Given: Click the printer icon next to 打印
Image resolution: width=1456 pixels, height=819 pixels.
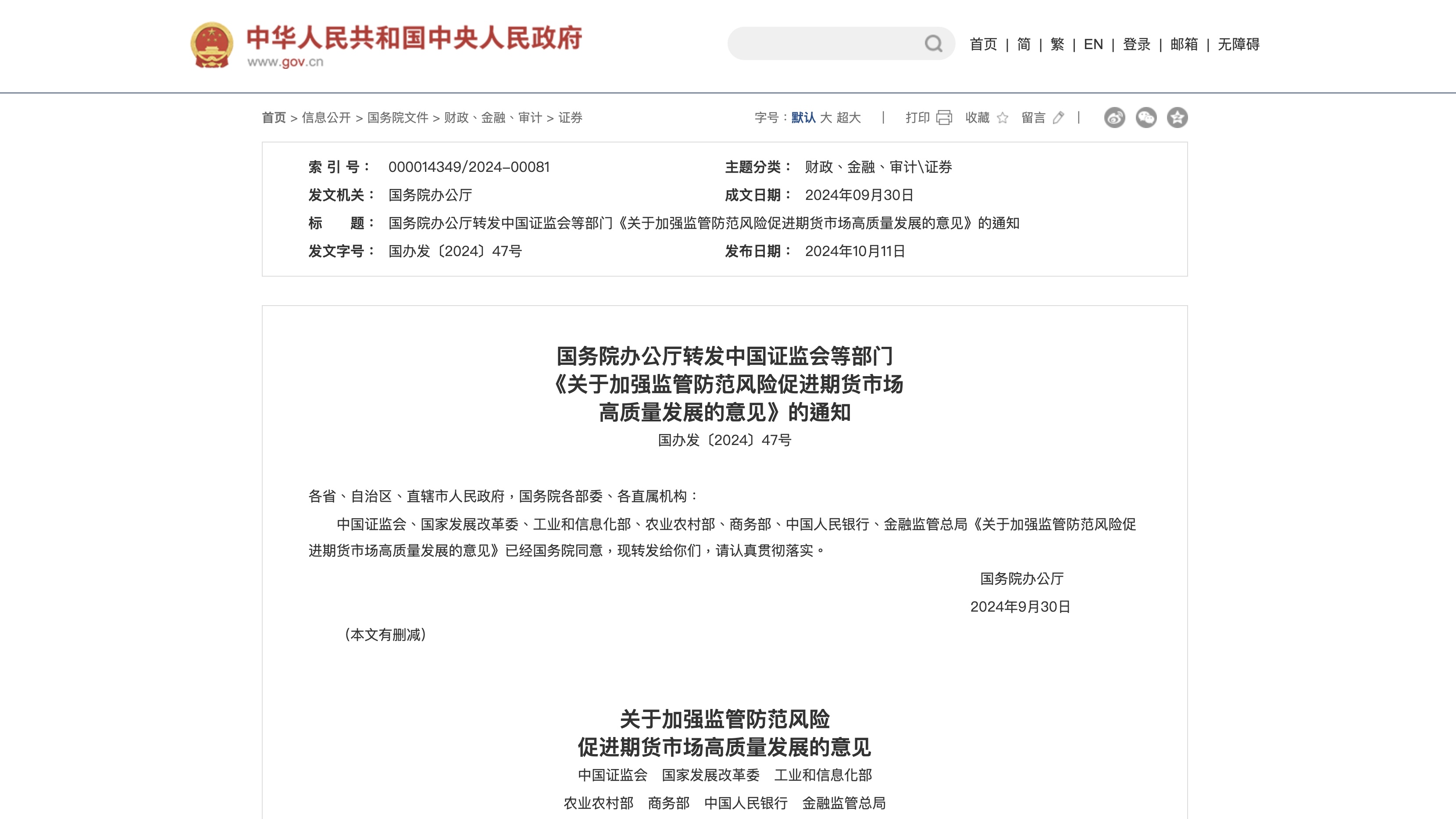Looking at the screenshot, I should tap(944, 118).
